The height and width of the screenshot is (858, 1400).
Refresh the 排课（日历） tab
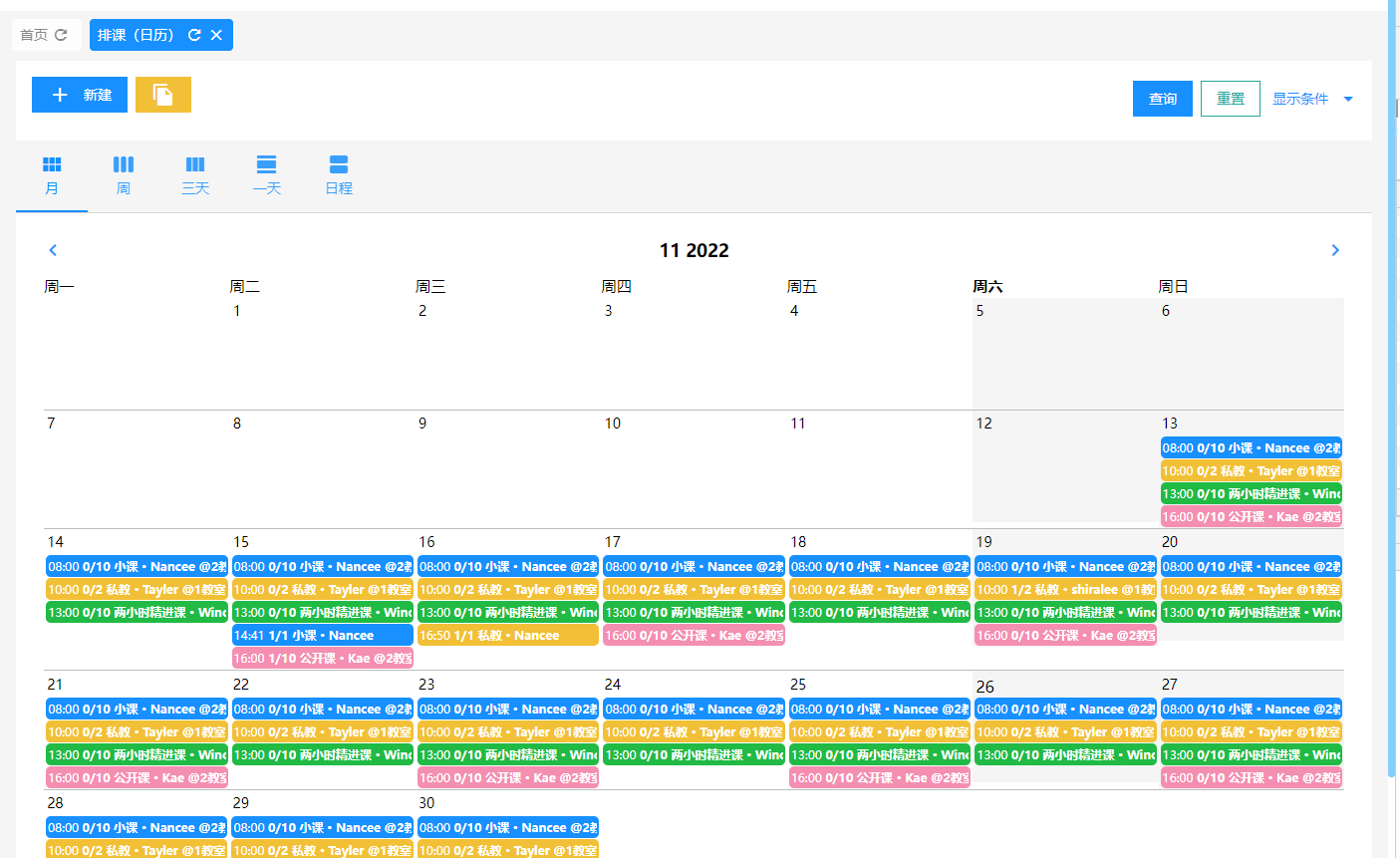pos(194,35)
